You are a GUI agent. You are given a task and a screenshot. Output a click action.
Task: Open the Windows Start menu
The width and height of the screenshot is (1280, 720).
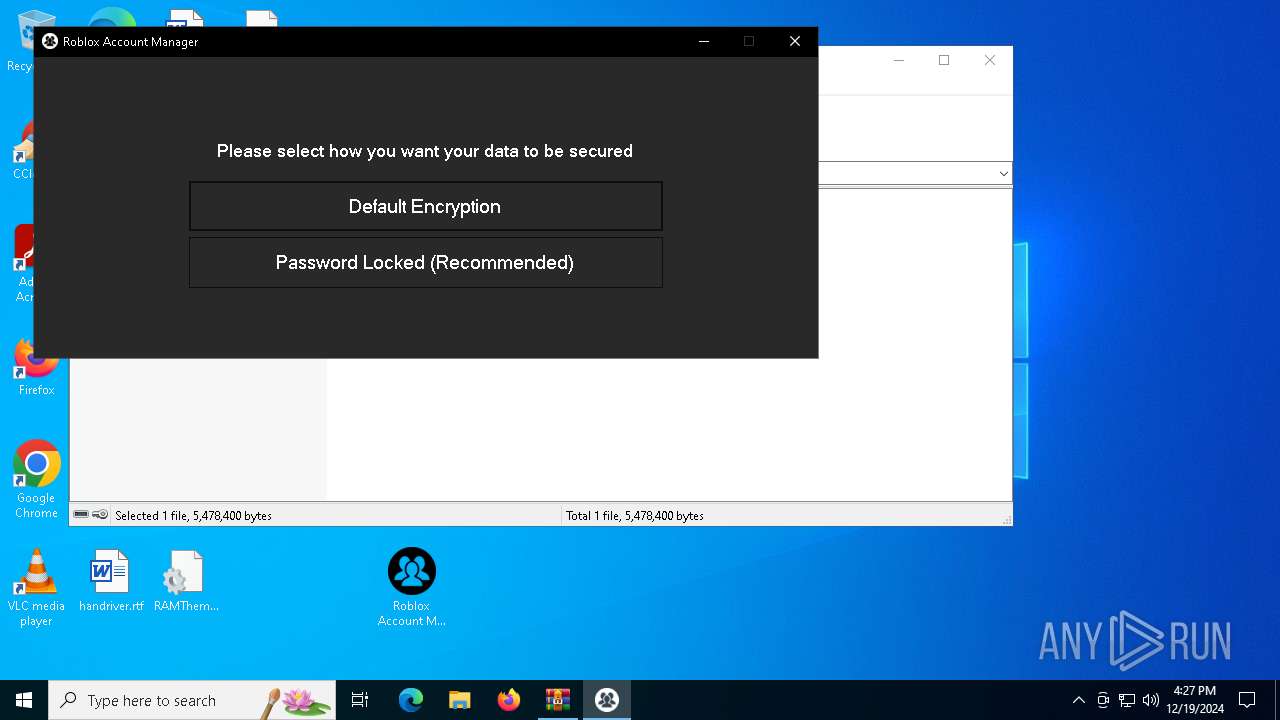24,700
